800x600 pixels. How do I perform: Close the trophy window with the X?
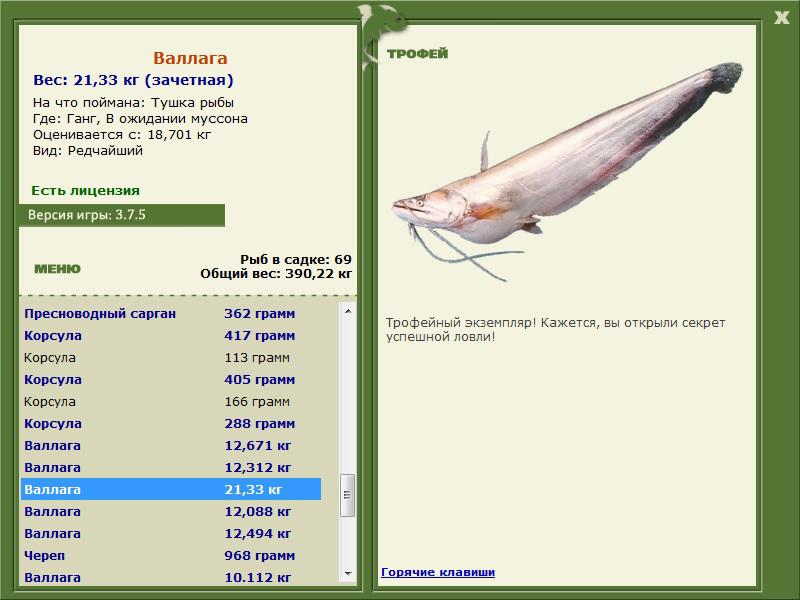coord(781,18)
